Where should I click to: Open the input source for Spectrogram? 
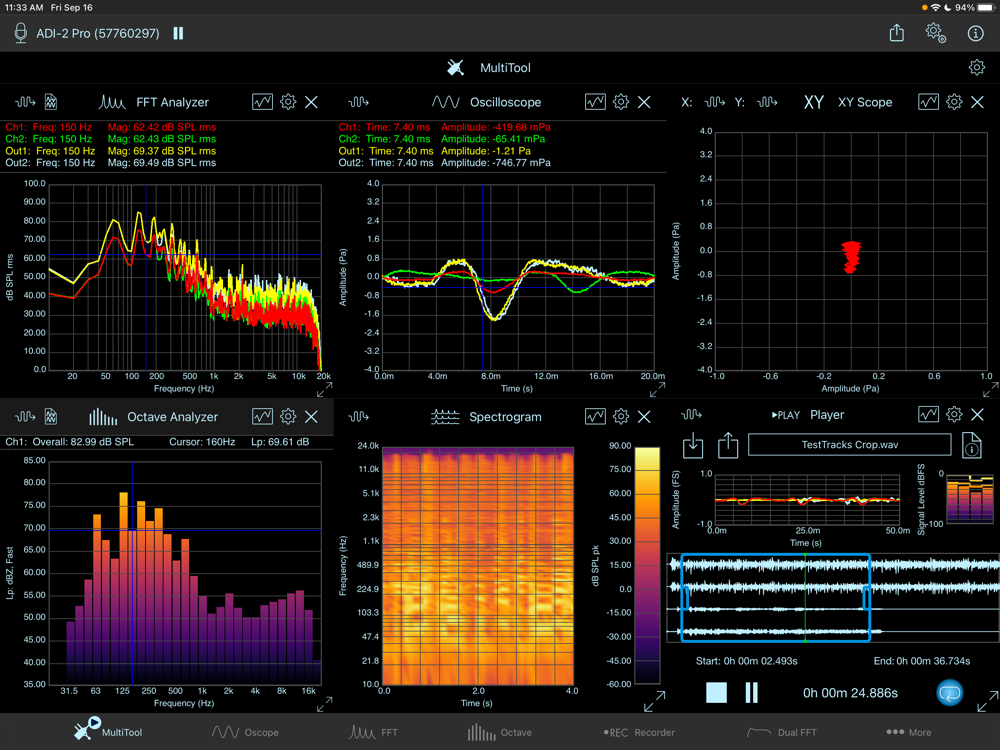(x=359, y=416)
